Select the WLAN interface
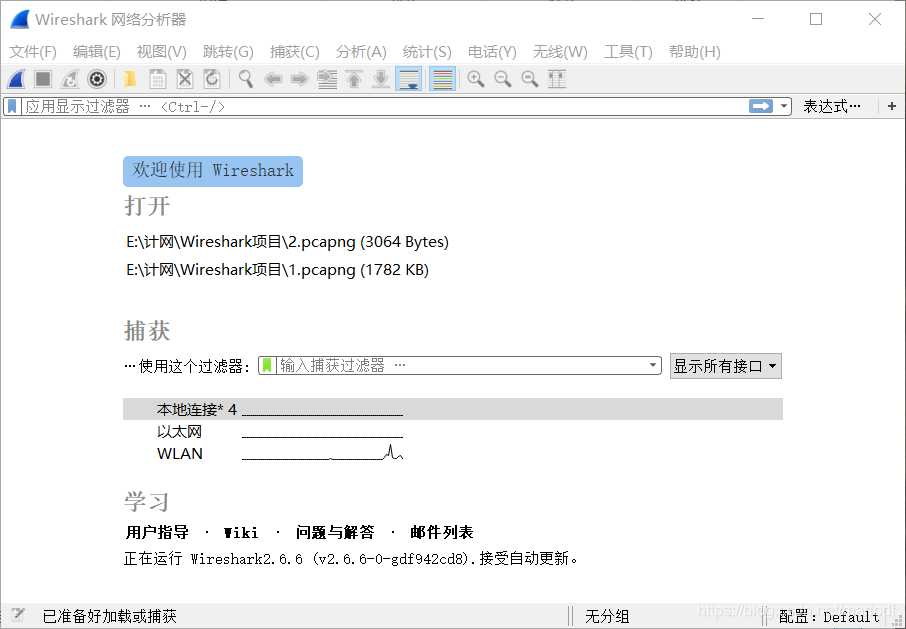Image resolution: width=906 pixels, height=629 pixels. [452, 453]
